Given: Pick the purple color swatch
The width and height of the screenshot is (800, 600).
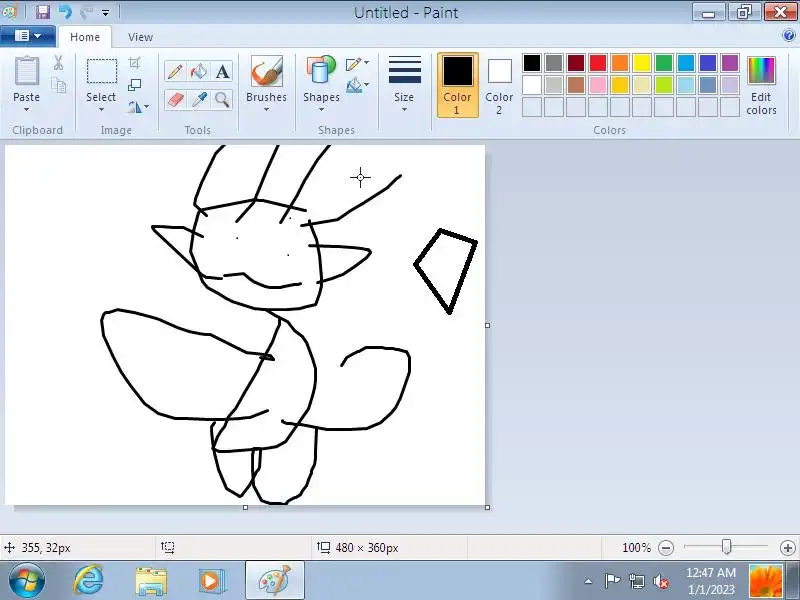Looking at the screenshot, I should (730, 63).
